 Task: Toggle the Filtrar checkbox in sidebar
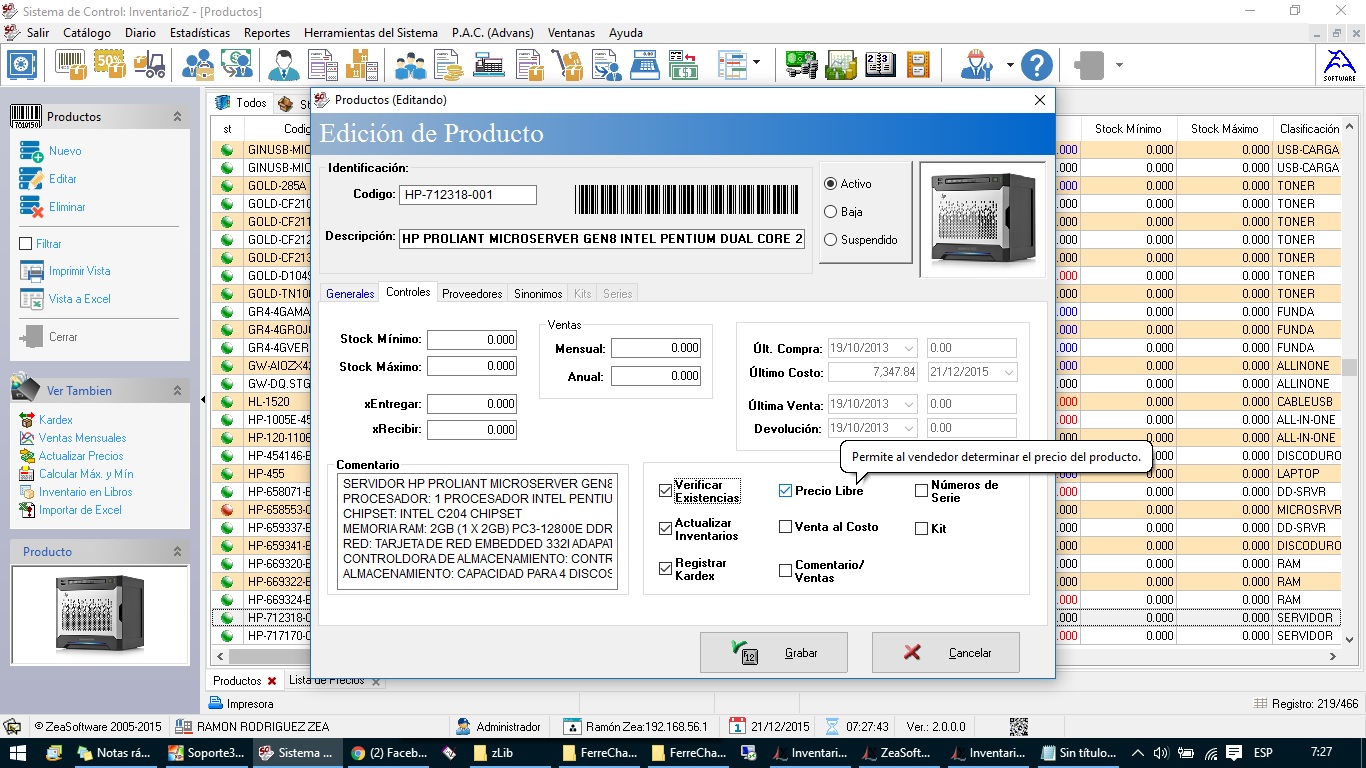point(27,244)
